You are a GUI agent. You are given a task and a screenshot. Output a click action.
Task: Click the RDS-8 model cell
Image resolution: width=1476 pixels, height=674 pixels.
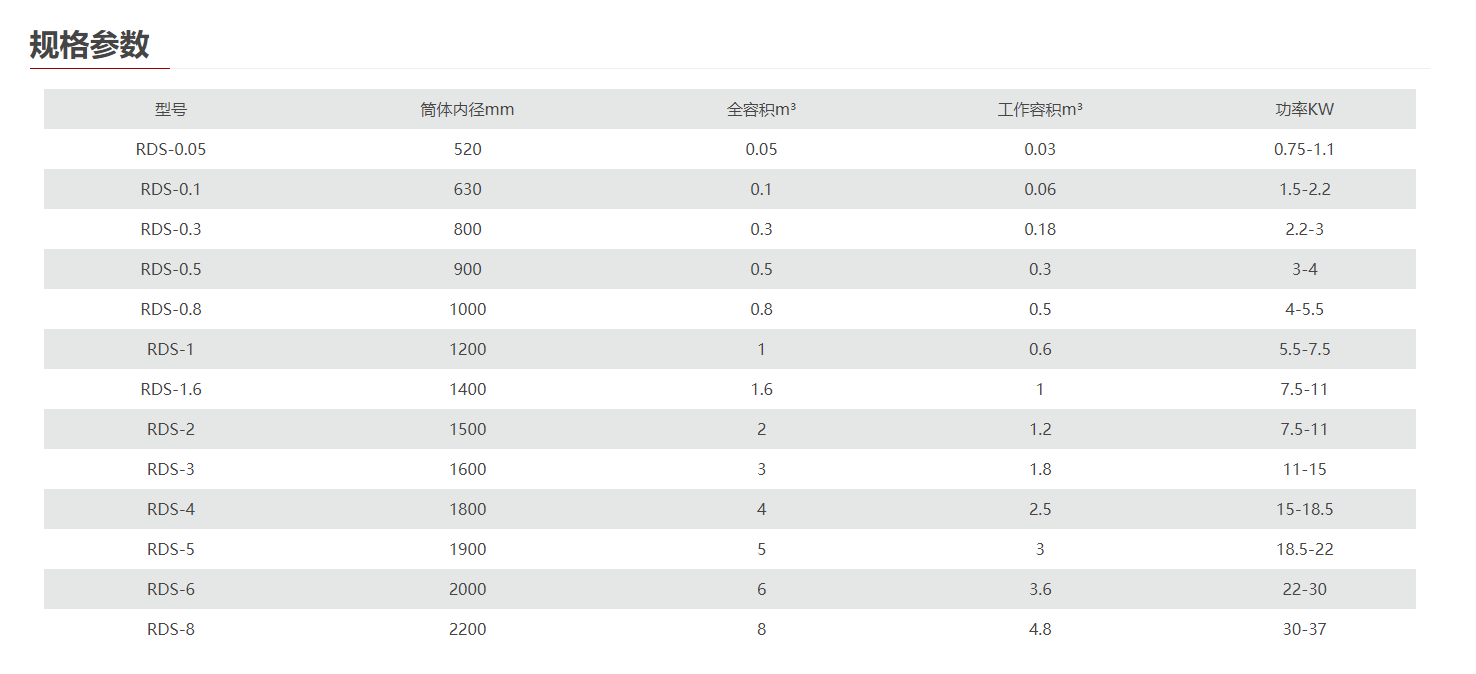tap(171, 629)
